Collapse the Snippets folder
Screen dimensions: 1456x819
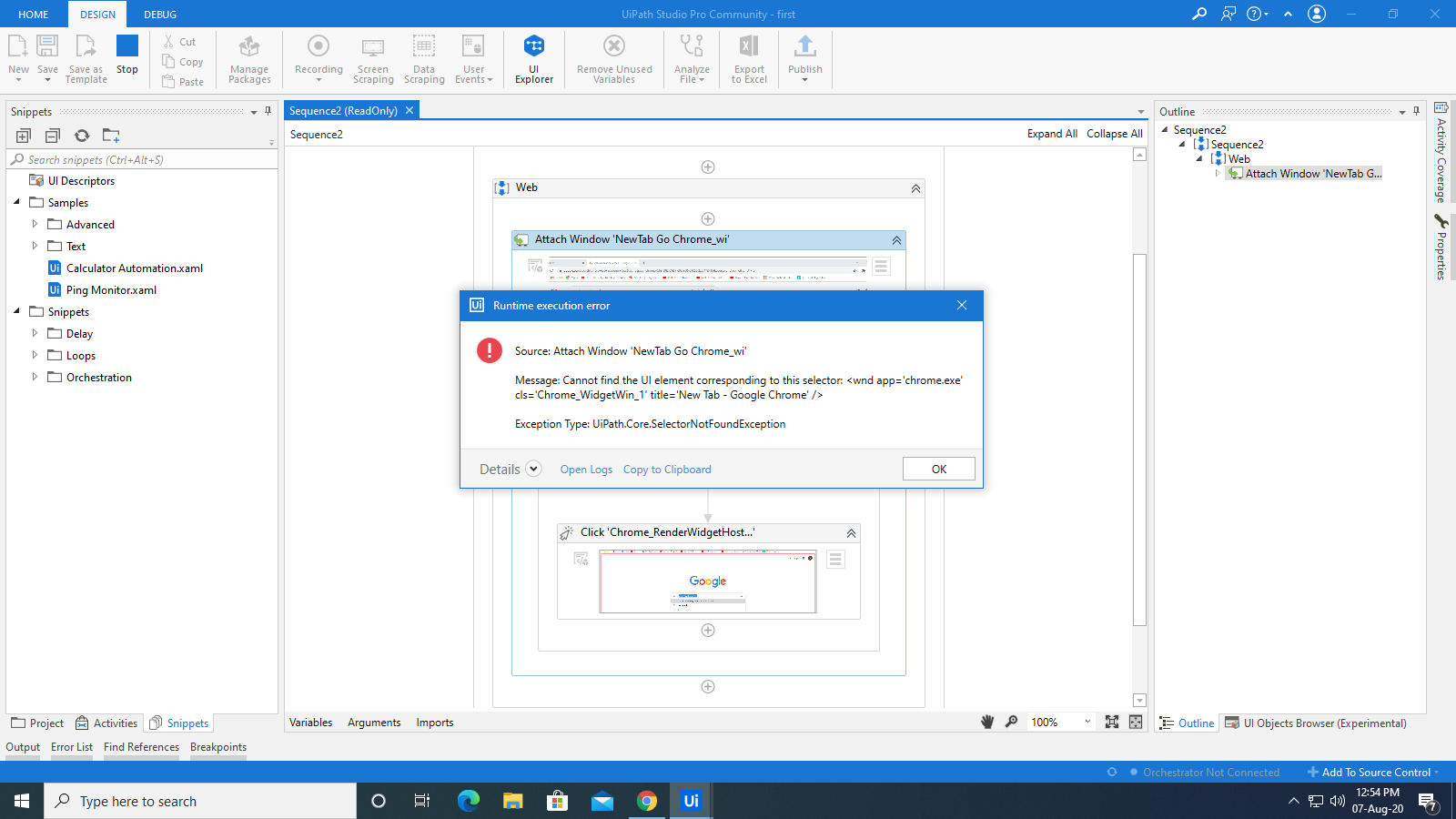click(17, 311)
